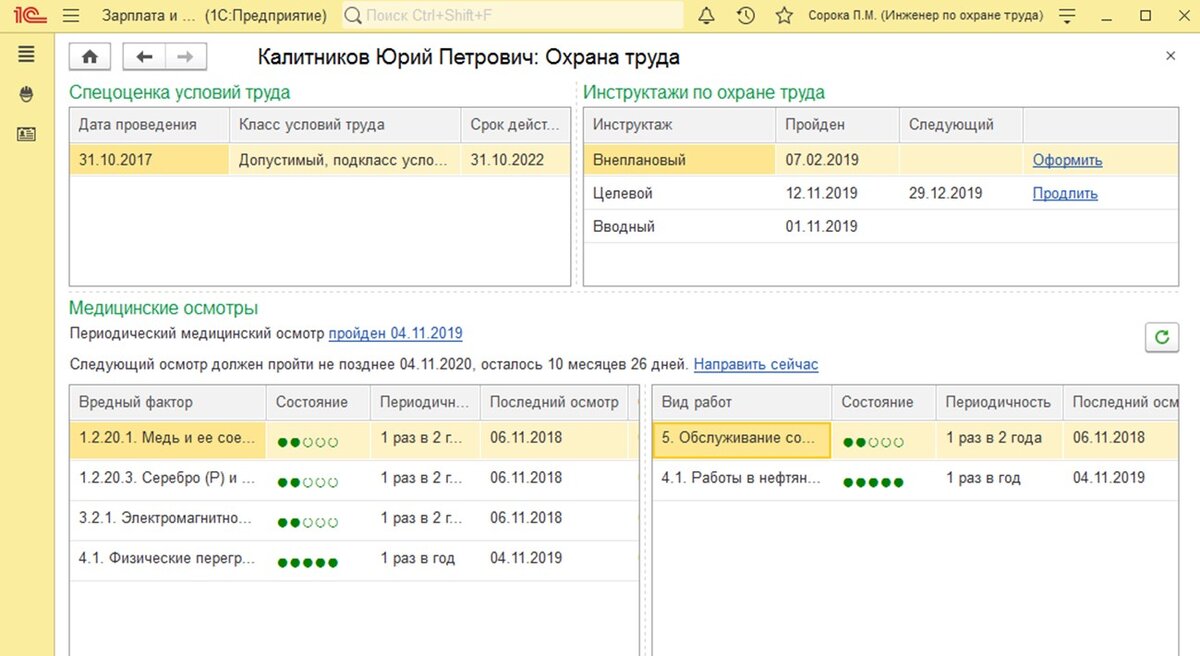Close the Охрана труда form
The height and width of the screenshot is (656, 1200).
1171,56
